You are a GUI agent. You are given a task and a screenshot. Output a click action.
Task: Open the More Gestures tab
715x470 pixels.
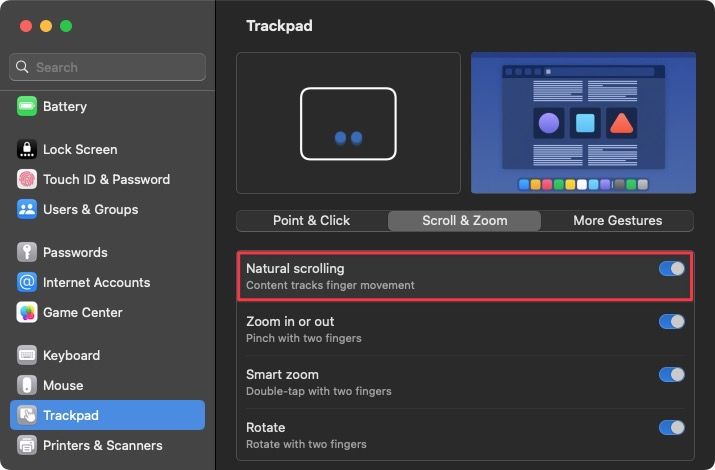[617, 220]
